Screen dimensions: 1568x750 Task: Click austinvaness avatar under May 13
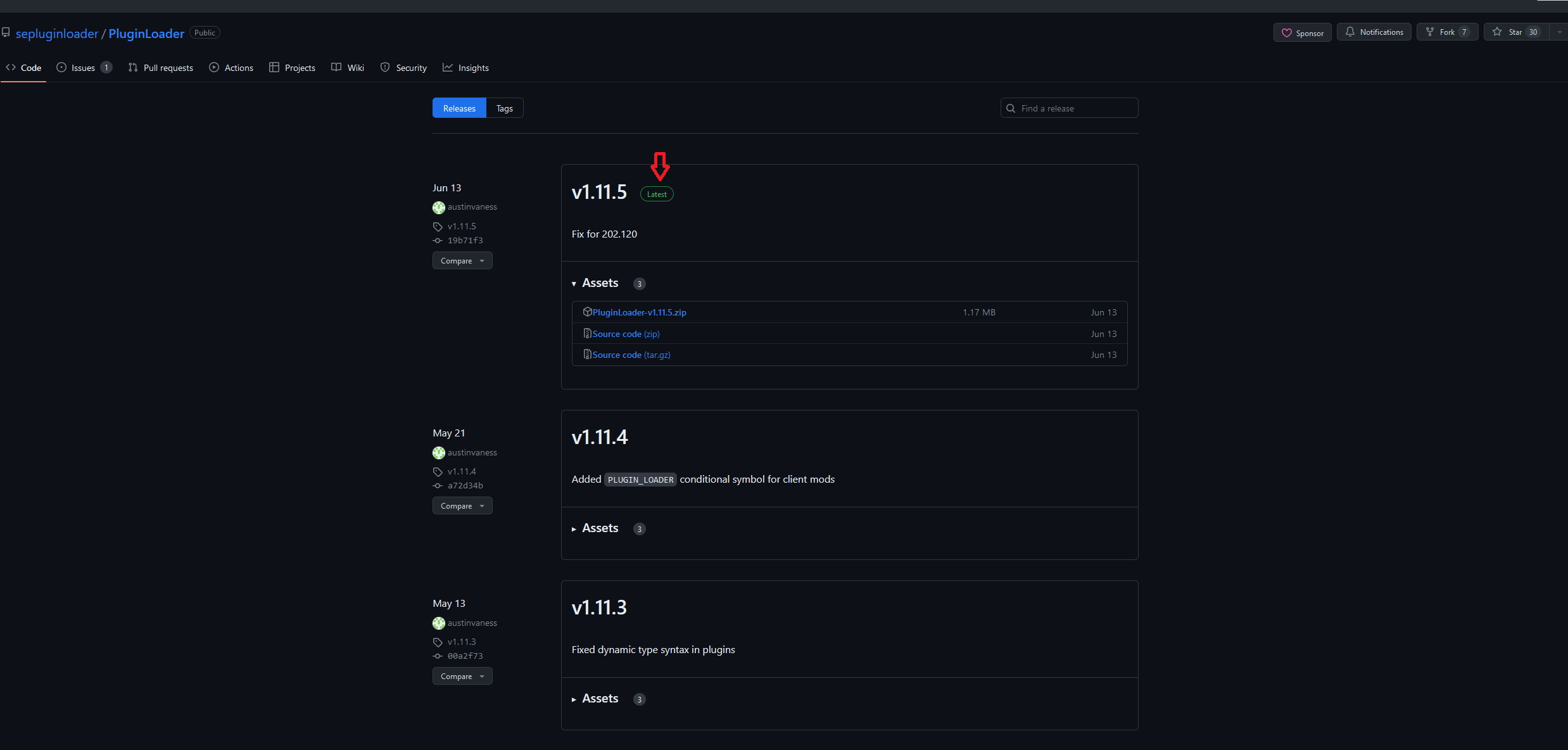point(439,623)
